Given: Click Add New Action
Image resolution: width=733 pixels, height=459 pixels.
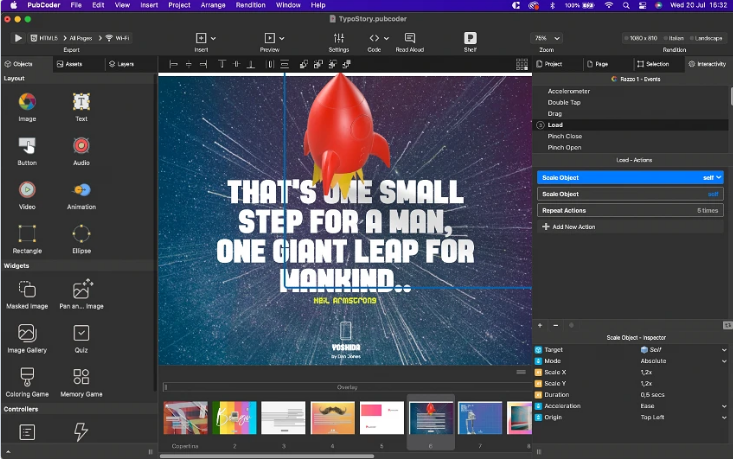Looking at the screenshot, I should [x=573, y=227].
